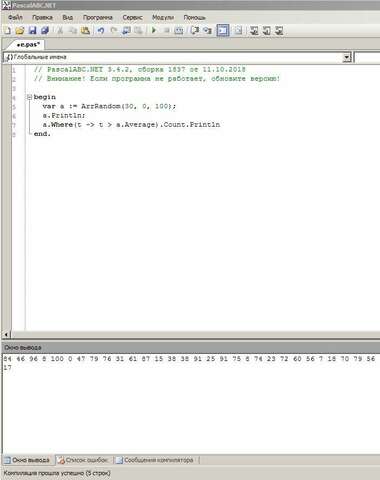Click the Save All icon
The width and height of the screenshot is (380, 480).
click(x=45, y=31)
